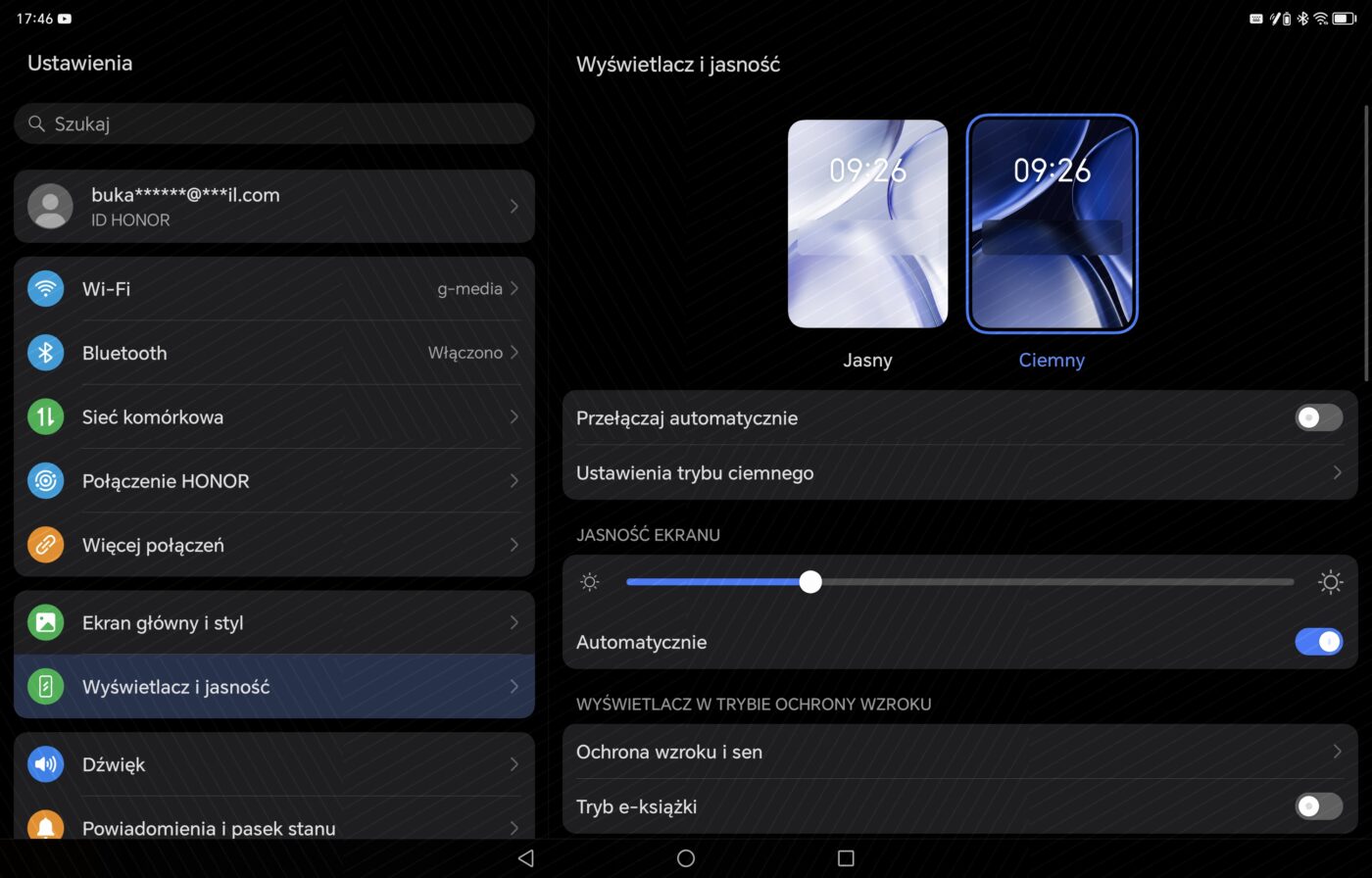This screenshot has width=1372, height=878.
Task: Tap the Wi-Fi settings icon
Action: (x=45, y=288)
